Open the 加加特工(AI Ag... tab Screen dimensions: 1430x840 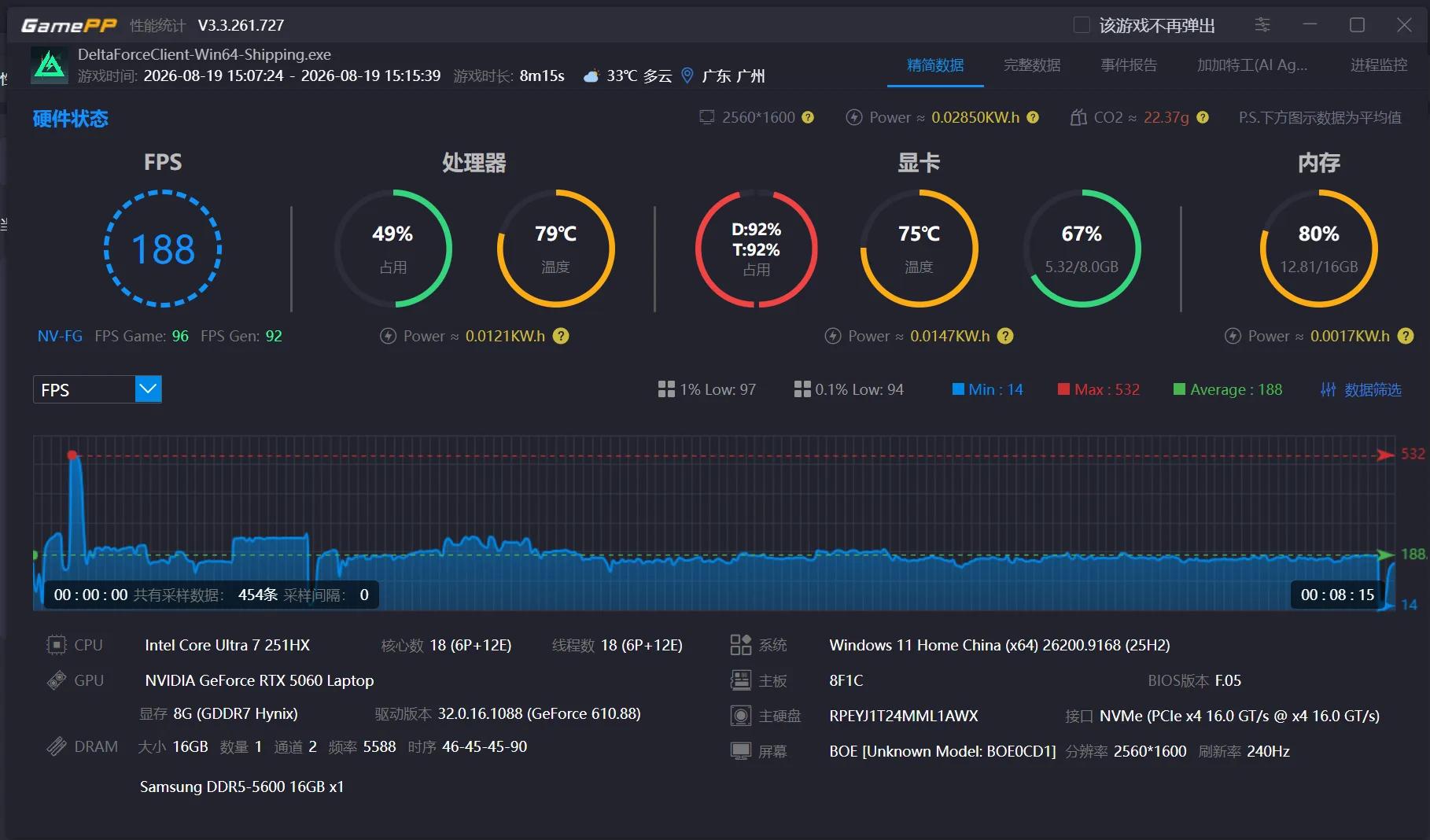coord(1252,65)
